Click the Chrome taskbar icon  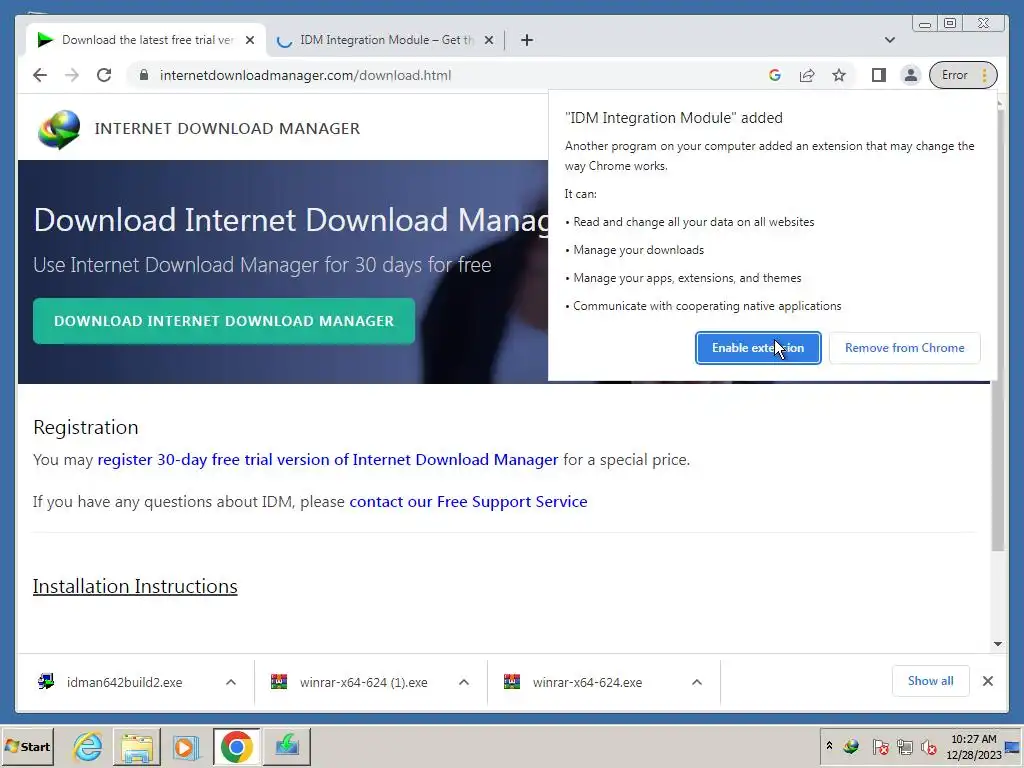click(236, 746)
